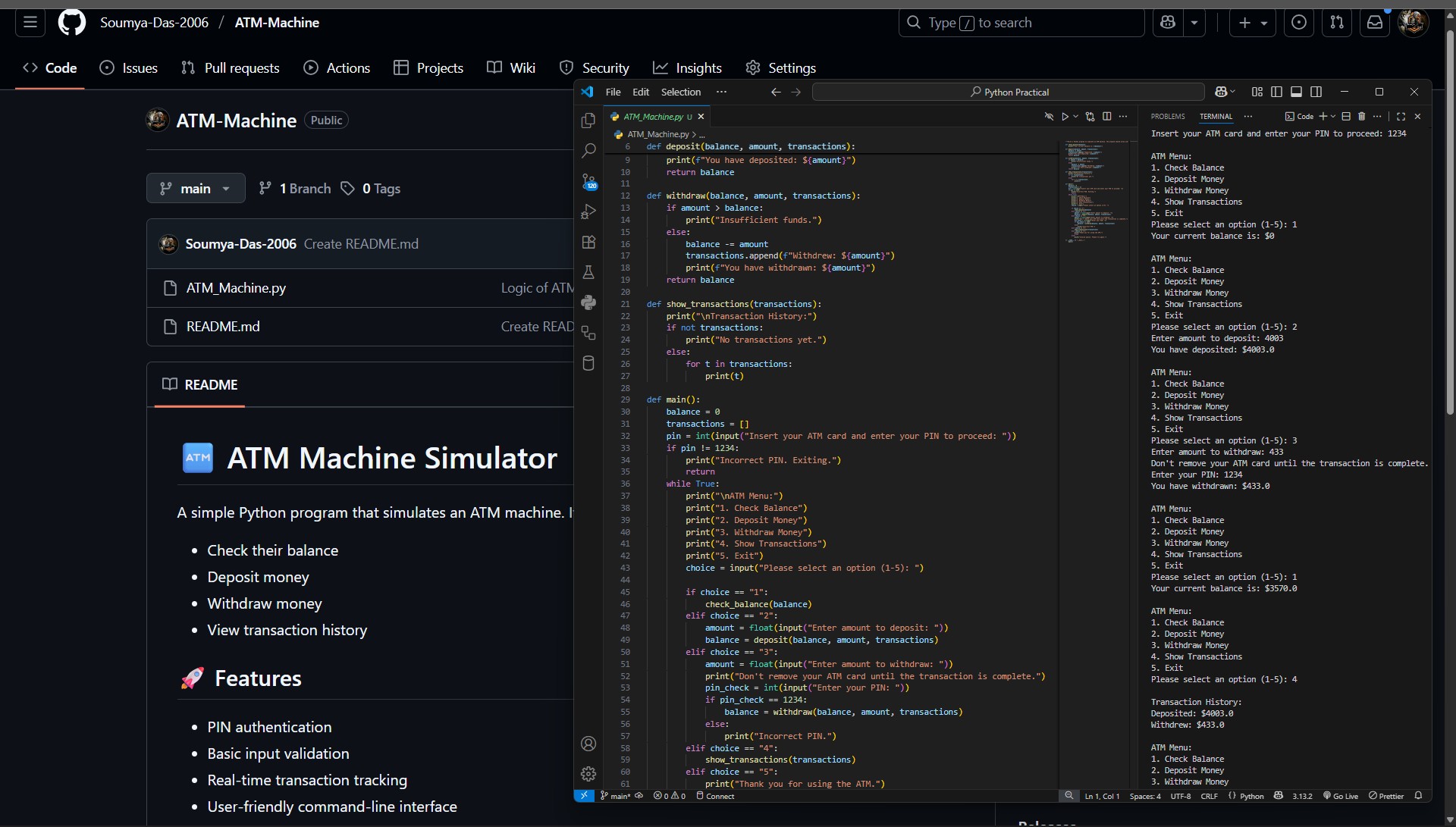Open ATM_Machine.py file link on GitHub
Screen dimensions: 1456x827
(236, 288)
